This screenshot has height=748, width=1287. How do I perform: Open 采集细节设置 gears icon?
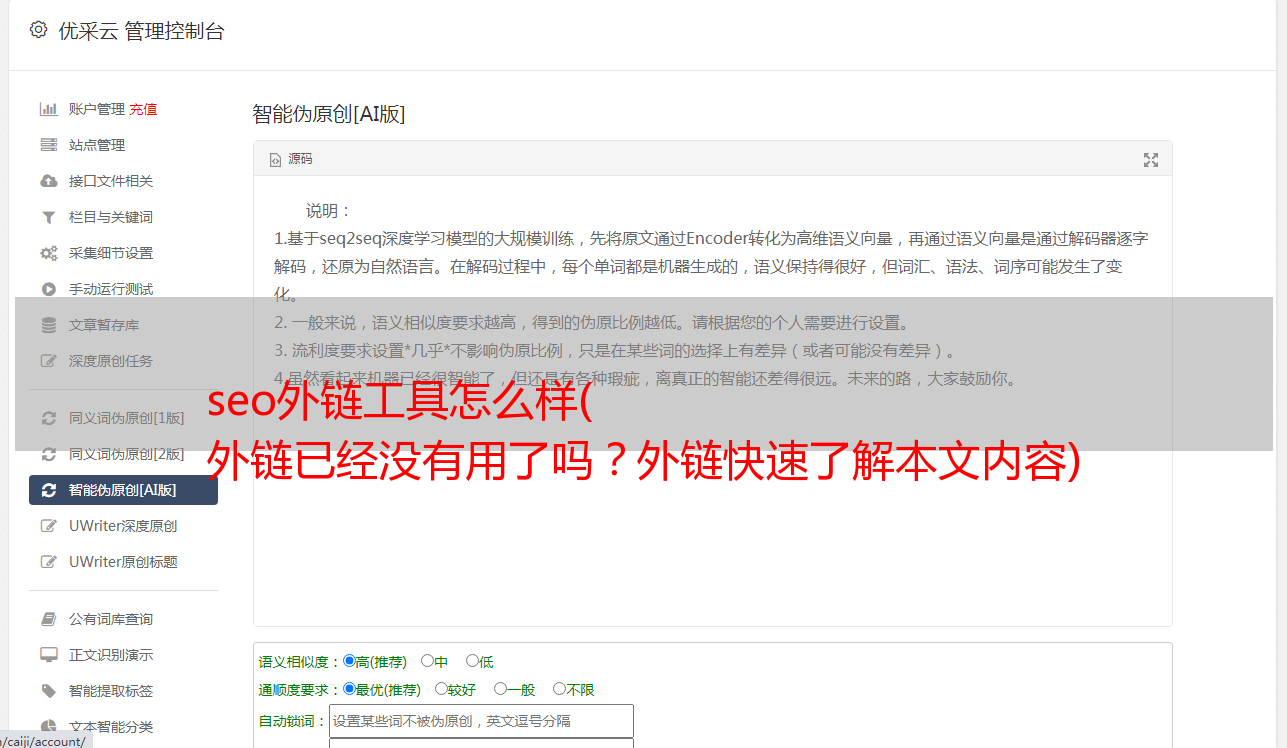pyautogui.click(x=48, y=253)
